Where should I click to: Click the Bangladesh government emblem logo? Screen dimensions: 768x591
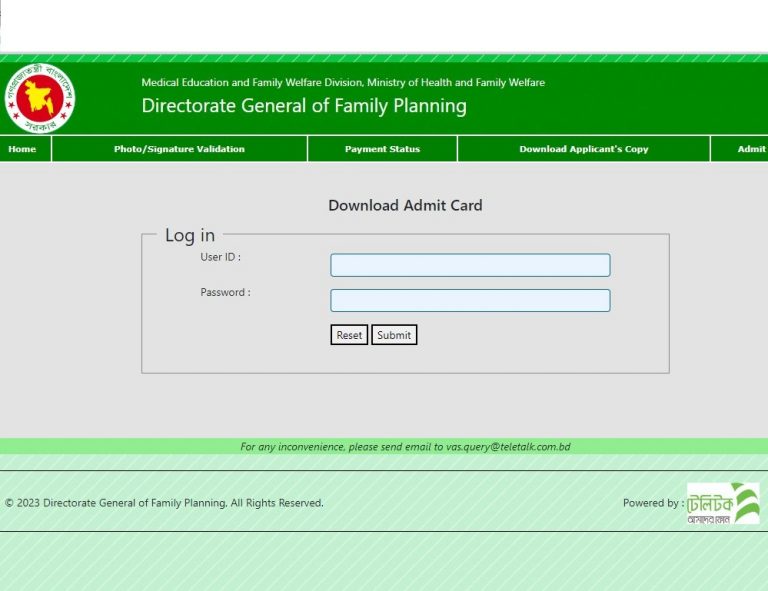click(40, 98)
